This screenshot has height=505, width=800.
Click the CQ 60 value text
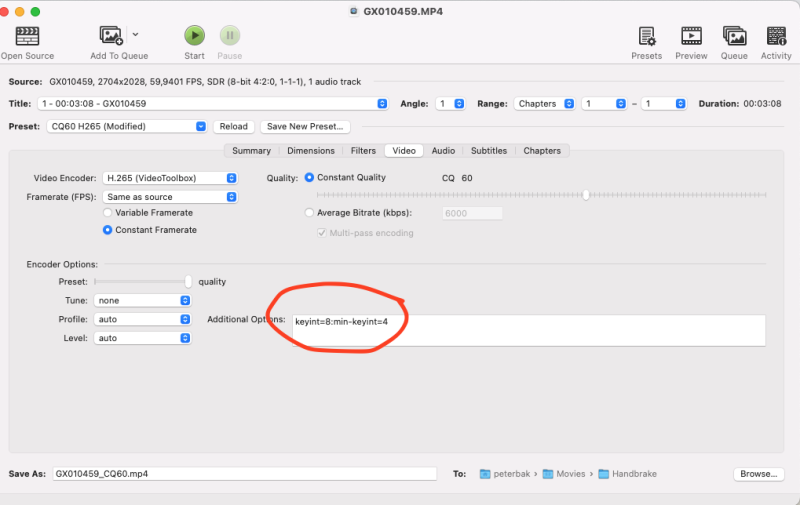coord(457,178)
